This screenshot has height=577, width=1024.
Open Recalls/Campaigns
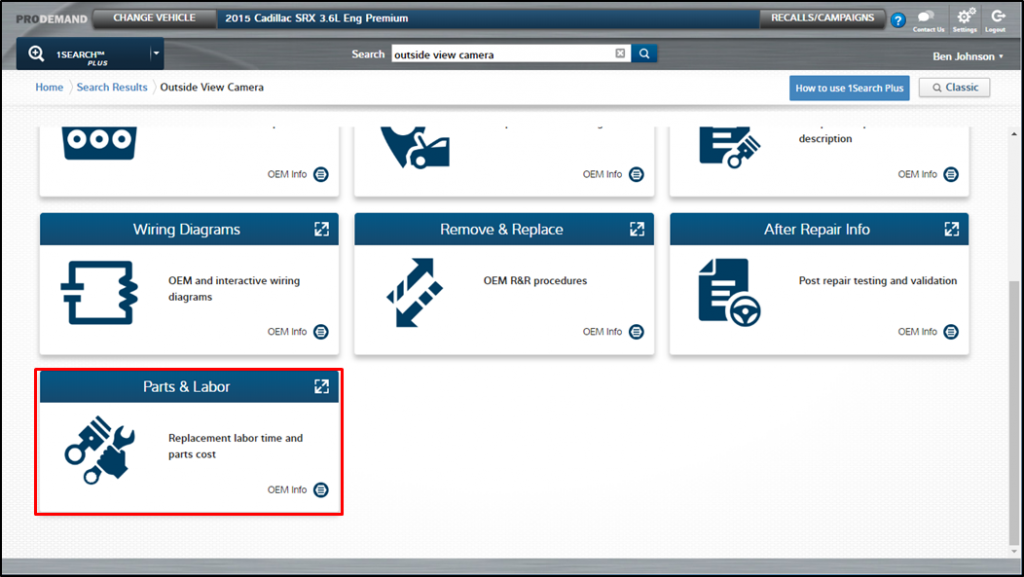[822, 18]
